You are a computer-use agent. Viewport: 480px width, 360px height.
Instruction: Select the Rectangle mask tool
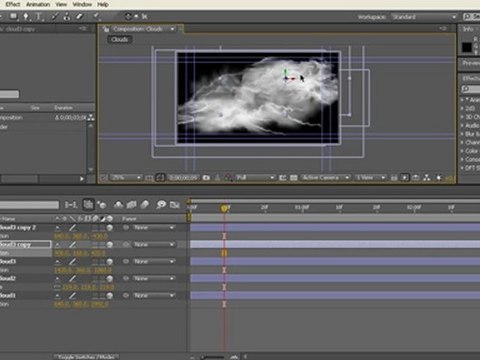tap(13, 16)
